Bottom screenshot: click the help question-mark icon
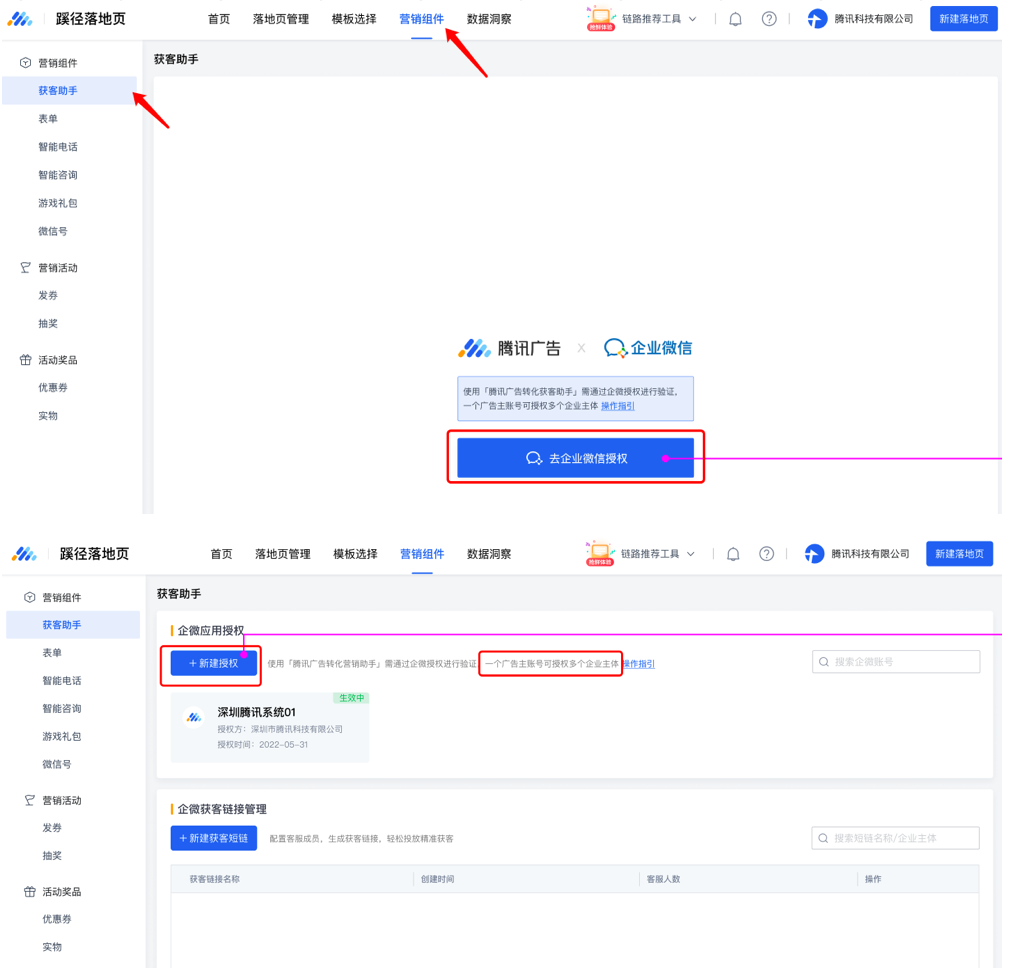This screenshot has height=968, width=1012. tap(766, 554)
